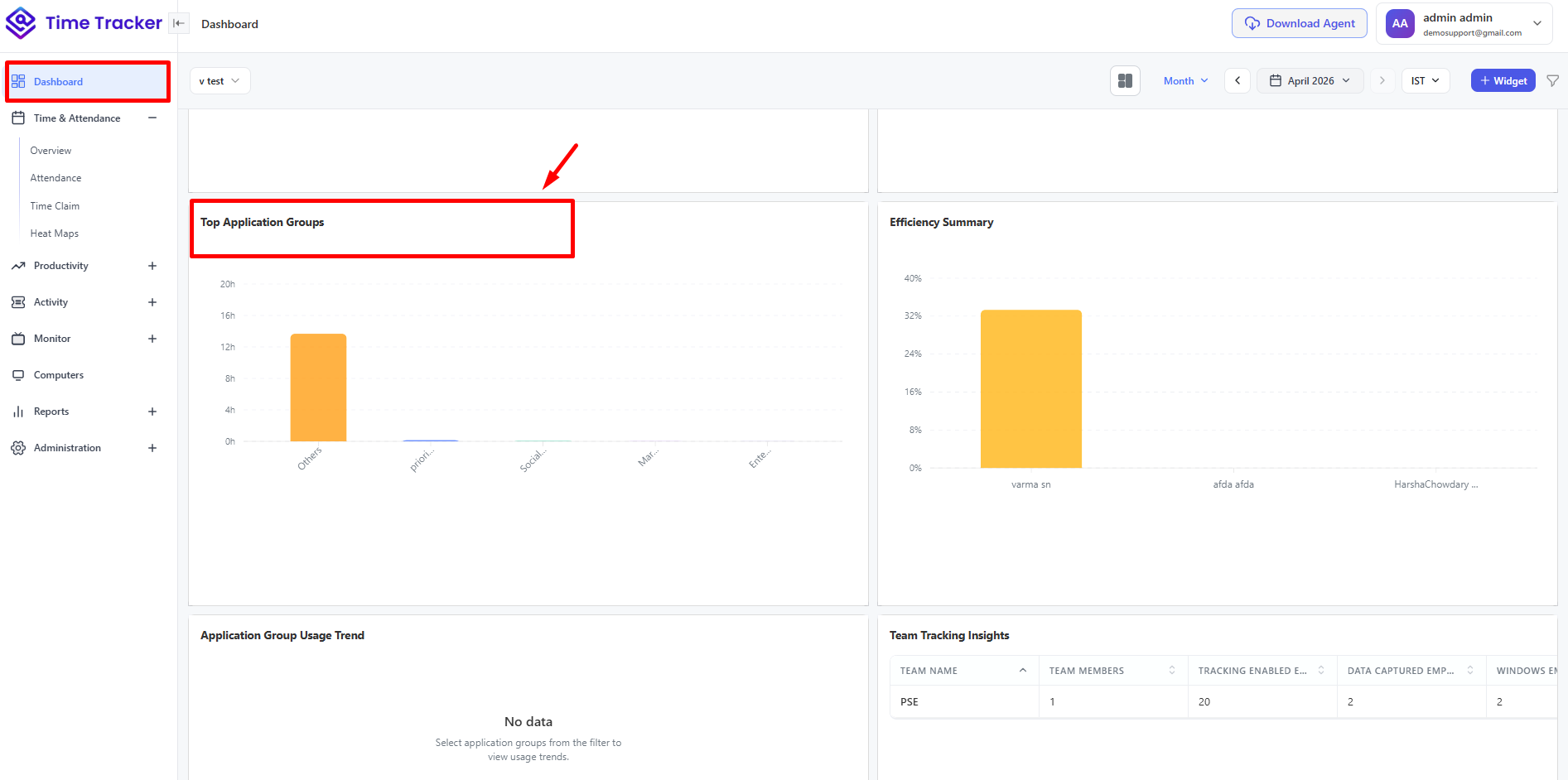Click the Time Tracker logo icon
The height and width of the screenshot is (780, 1568).
click(x=21, y=23)
